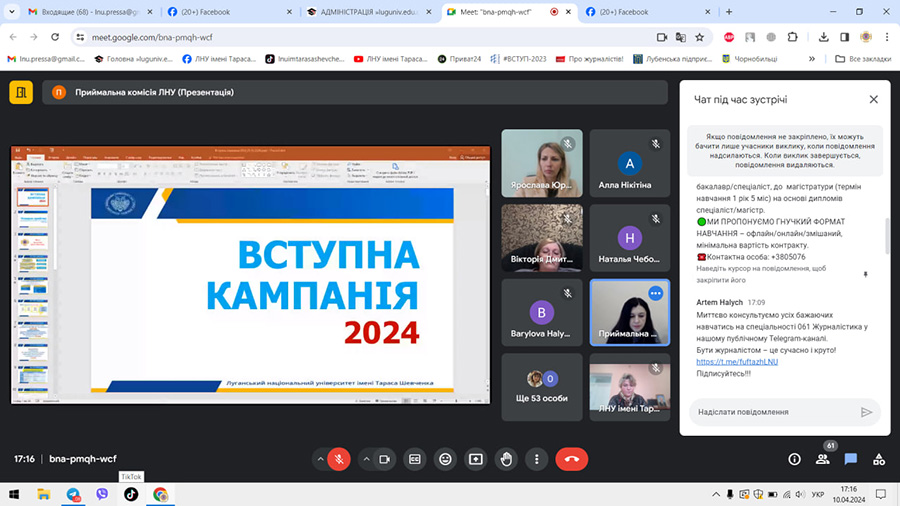Open camera permission icon in address bar
Screen dimensions: 900x506
(x=662, y=37)
